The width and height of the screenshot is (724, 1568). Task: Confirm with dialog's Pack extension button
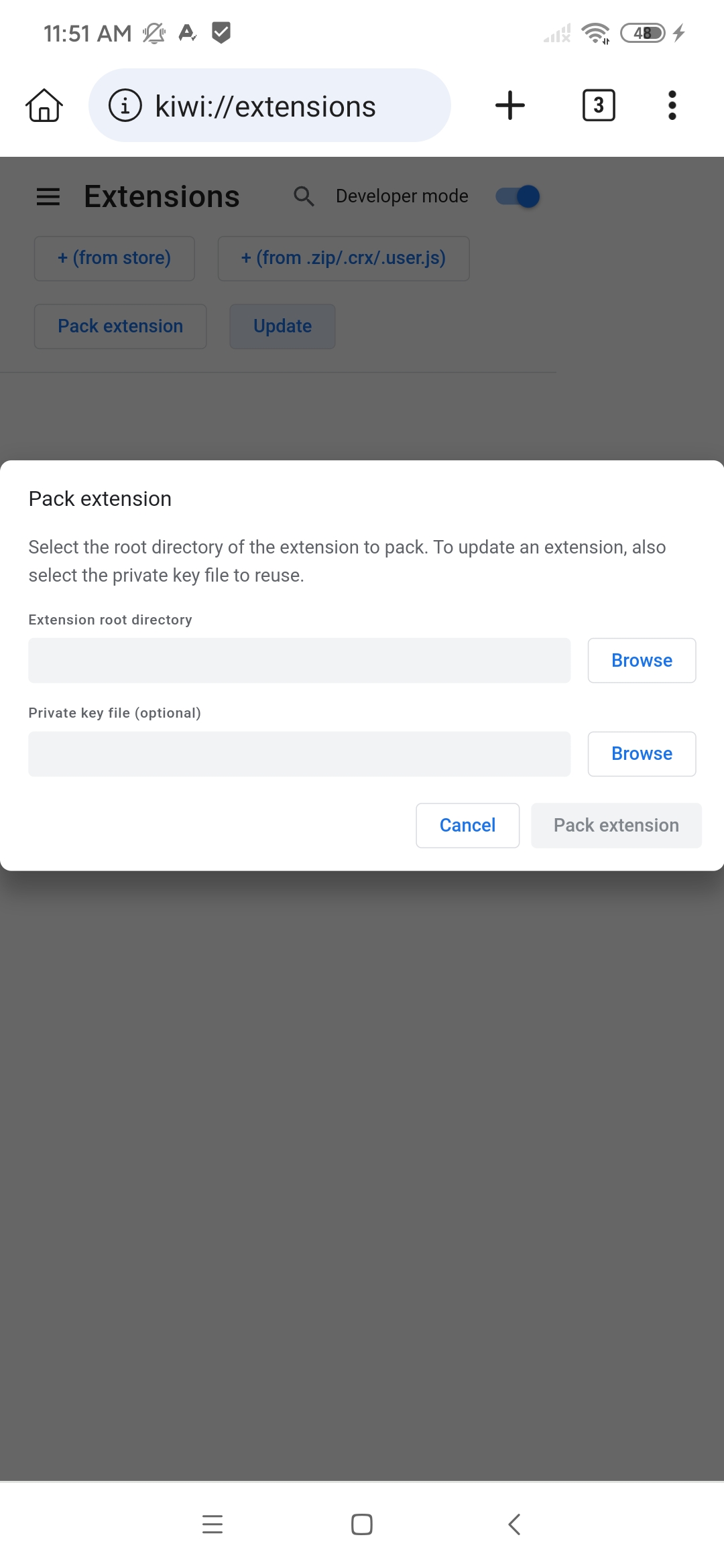point(616,826)
